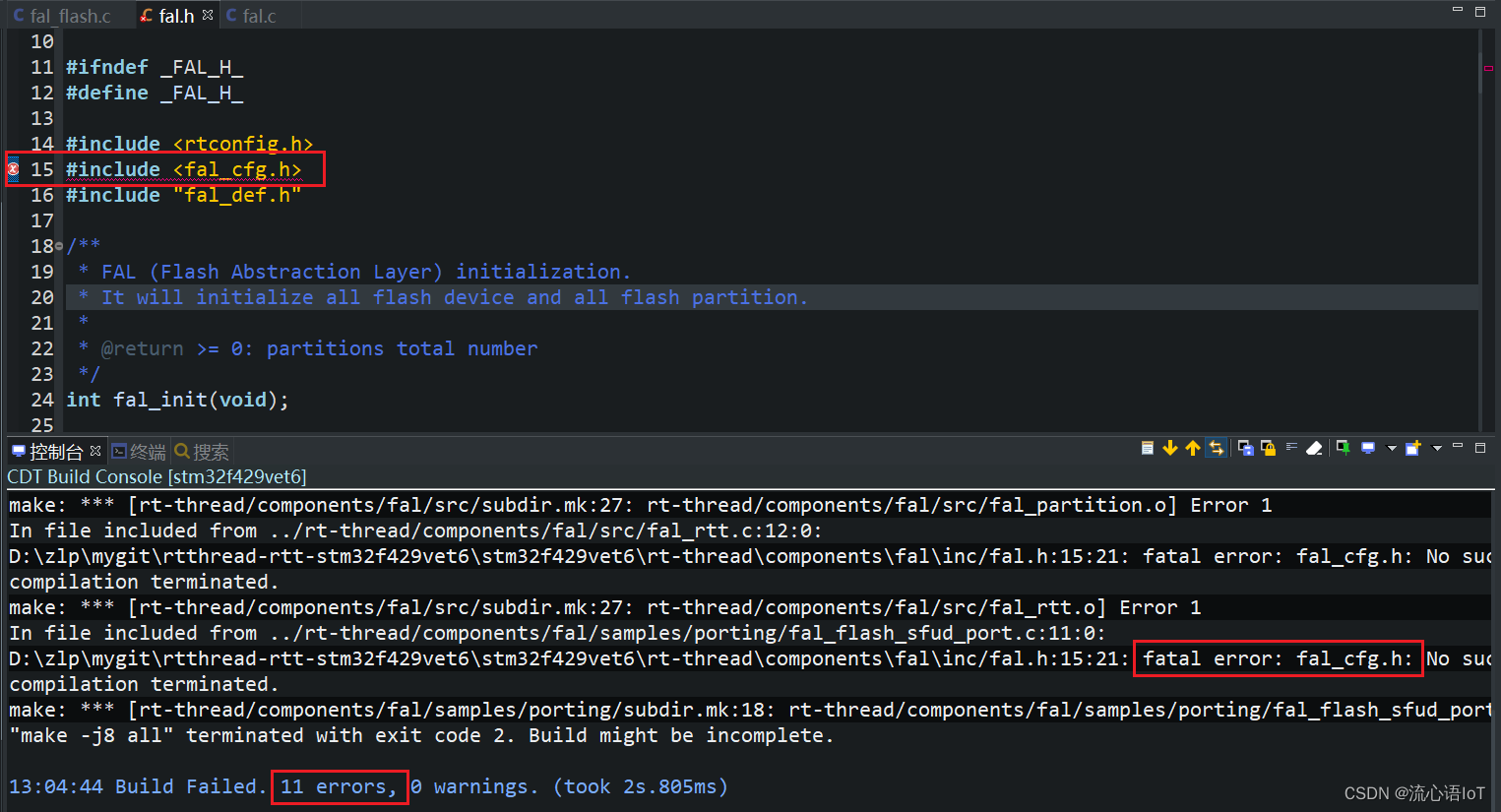Toggle console word wrap icon
The width and height of the screenshot is (1501, 812).
(1291, 447)
